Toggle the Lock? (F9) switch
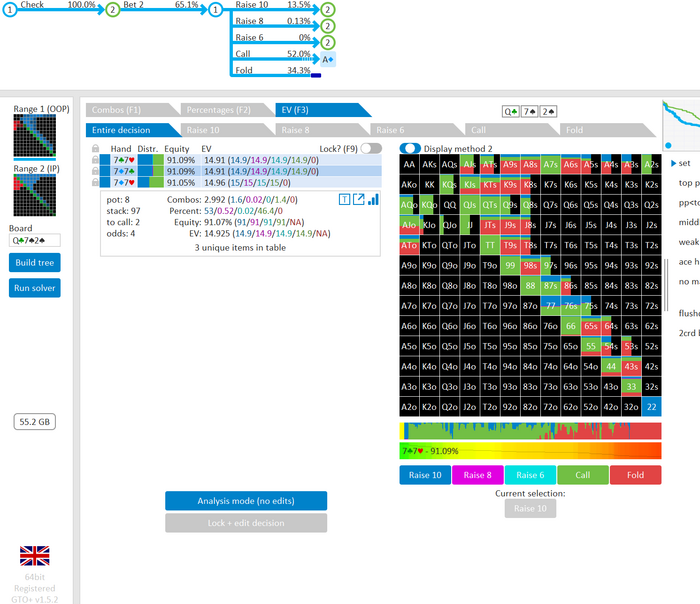 (x=371, y=148)
